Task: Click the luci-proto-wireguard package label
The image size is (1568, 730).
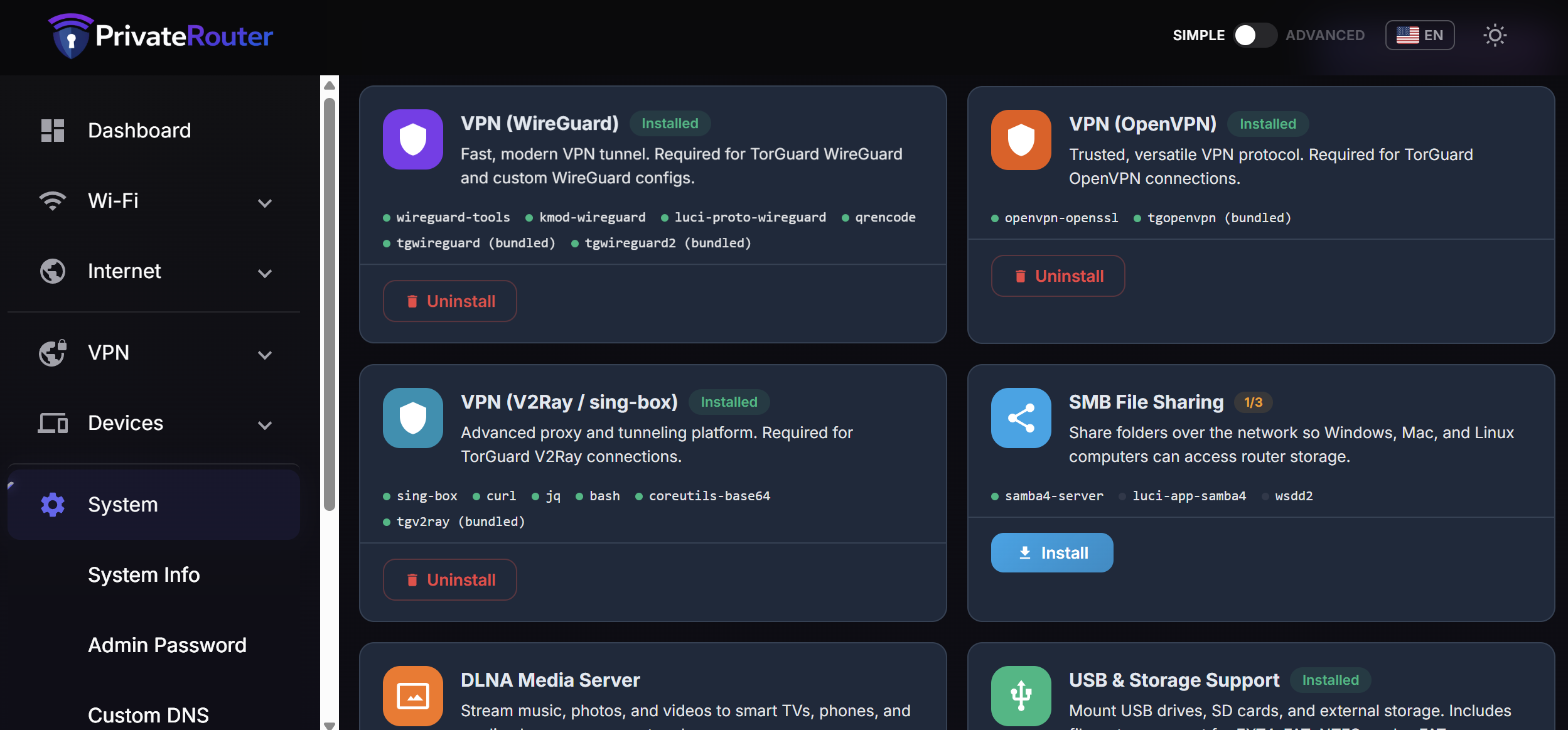Action: pos(750,217)
